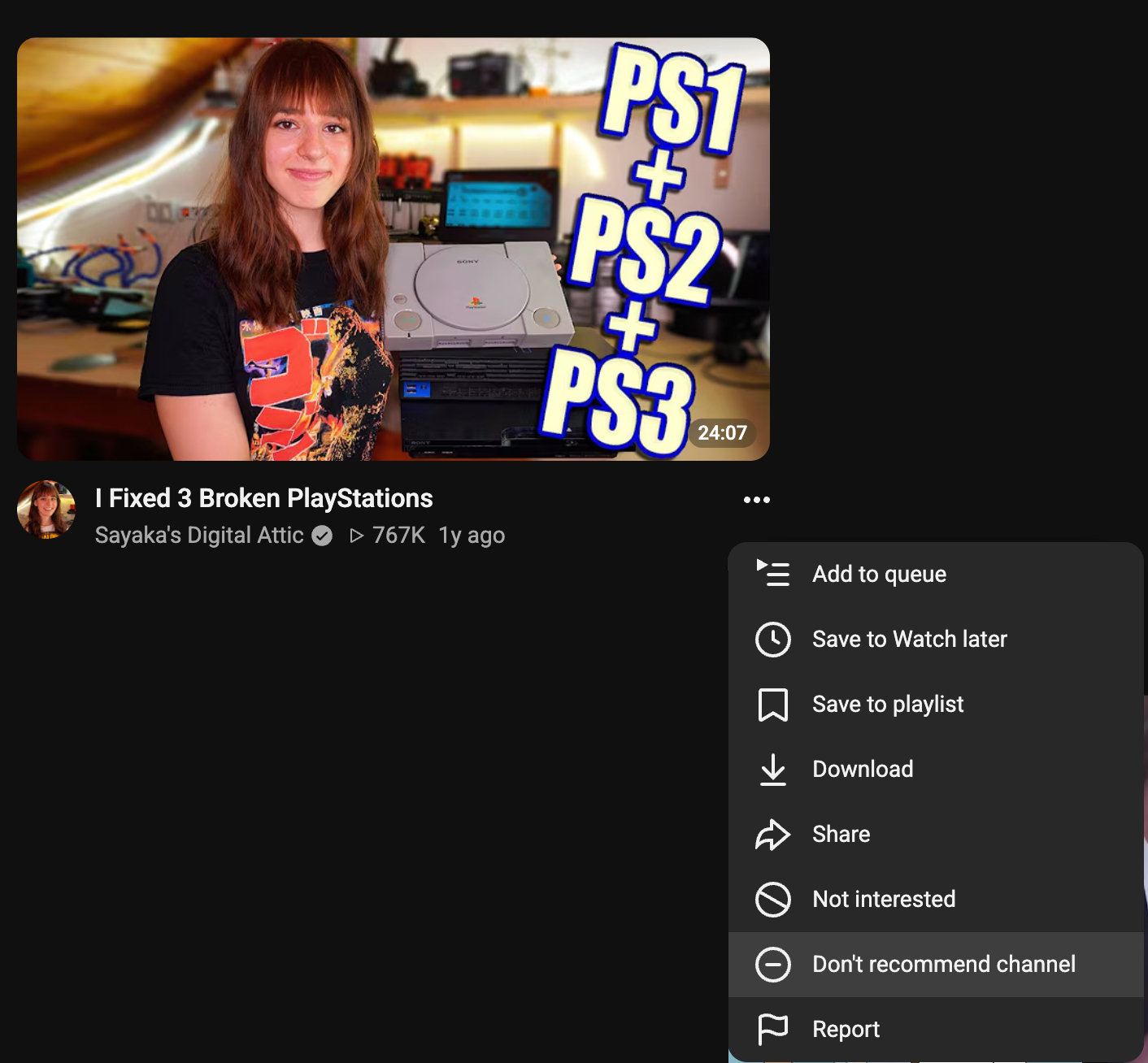Viewport: 1148px width, 1063px height.
Task: Choose Add to queue from the menu
Action: [x=936, y=575]
